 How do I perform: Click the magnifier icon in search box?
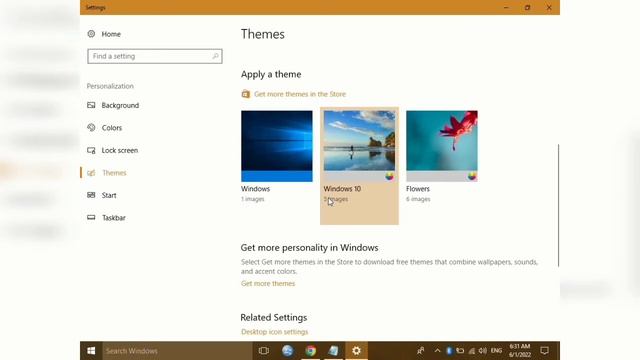point(215,56)
